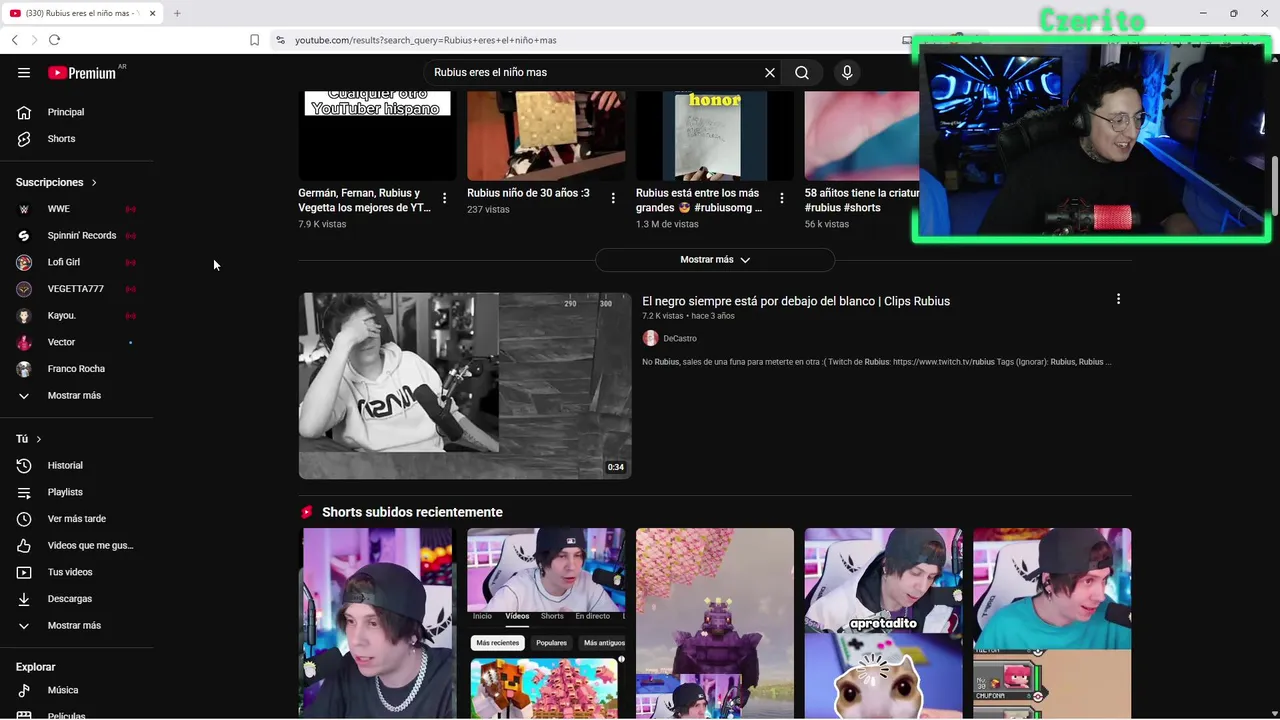Clear the search box text
Screen dimensions: 1280x720
[x=769, y=73]
